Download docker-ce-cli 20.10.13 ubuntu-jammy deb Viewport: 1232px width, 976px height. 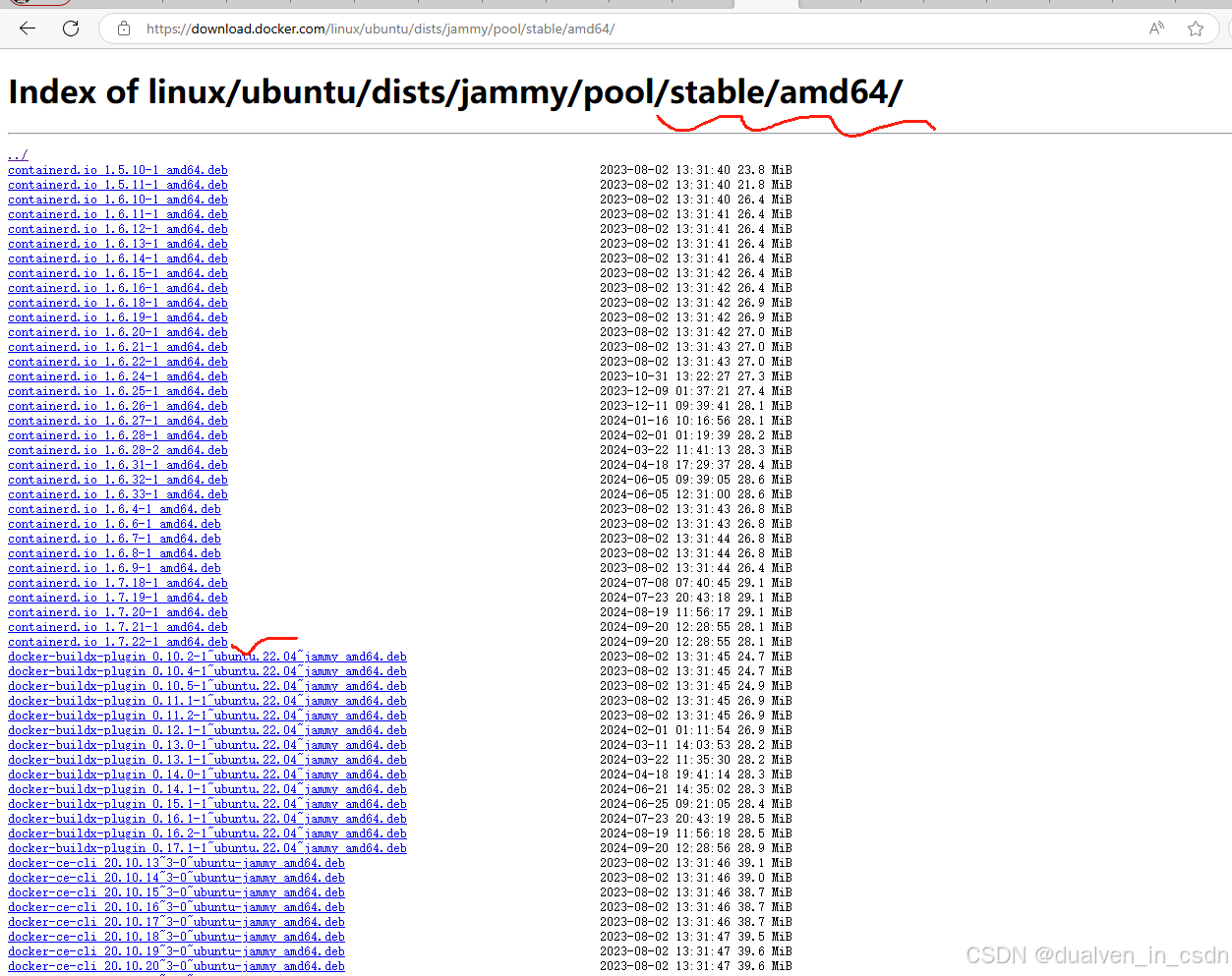pos(176,863)
